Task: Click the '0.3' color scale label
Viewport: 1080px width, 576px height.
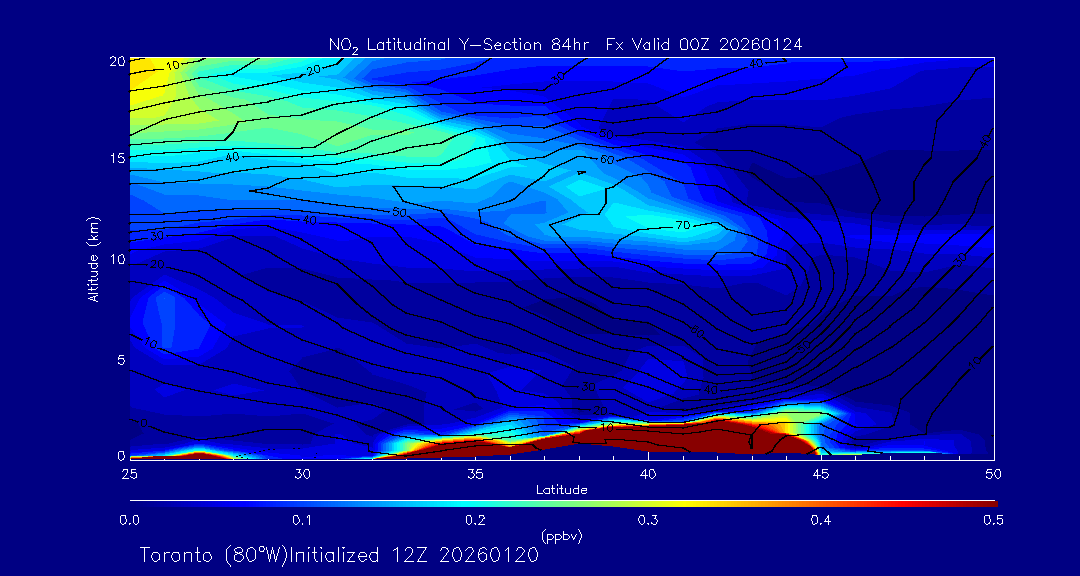Action: pos(648,520)
